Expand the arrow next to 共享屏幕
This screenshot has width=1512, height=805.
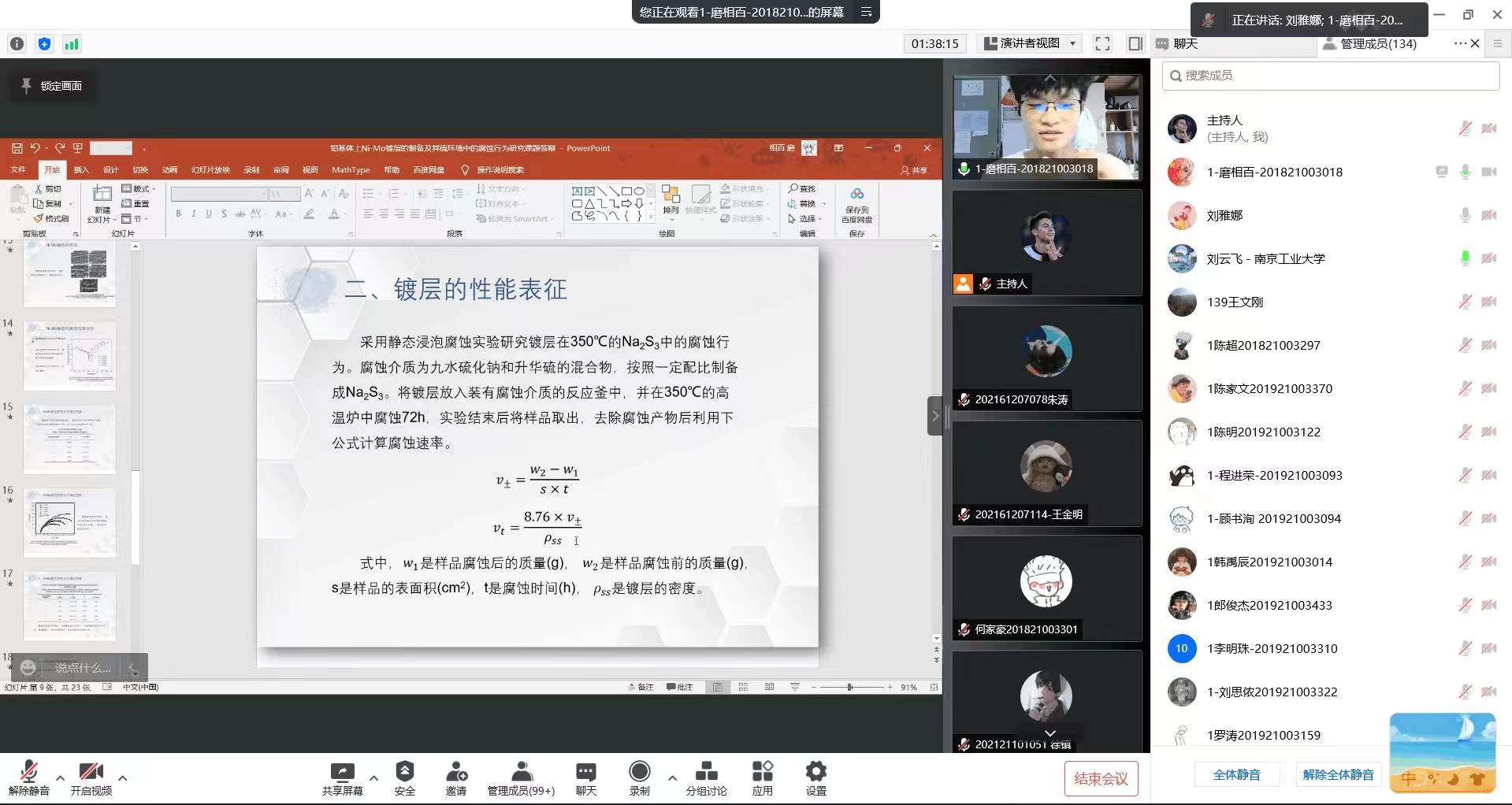[374, 778]
